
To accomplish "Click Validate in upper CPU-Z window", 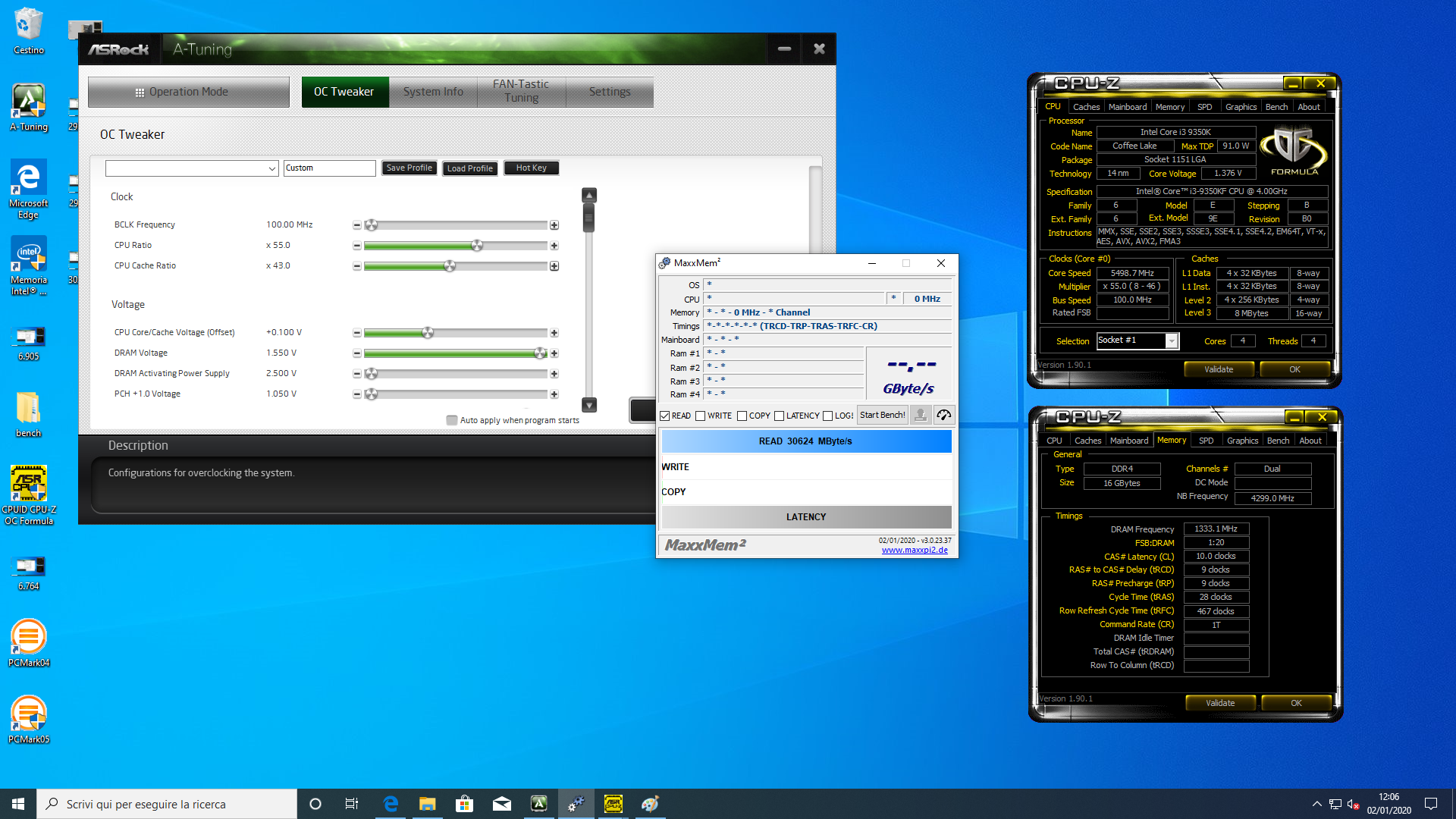I will tap(1219, 369).
